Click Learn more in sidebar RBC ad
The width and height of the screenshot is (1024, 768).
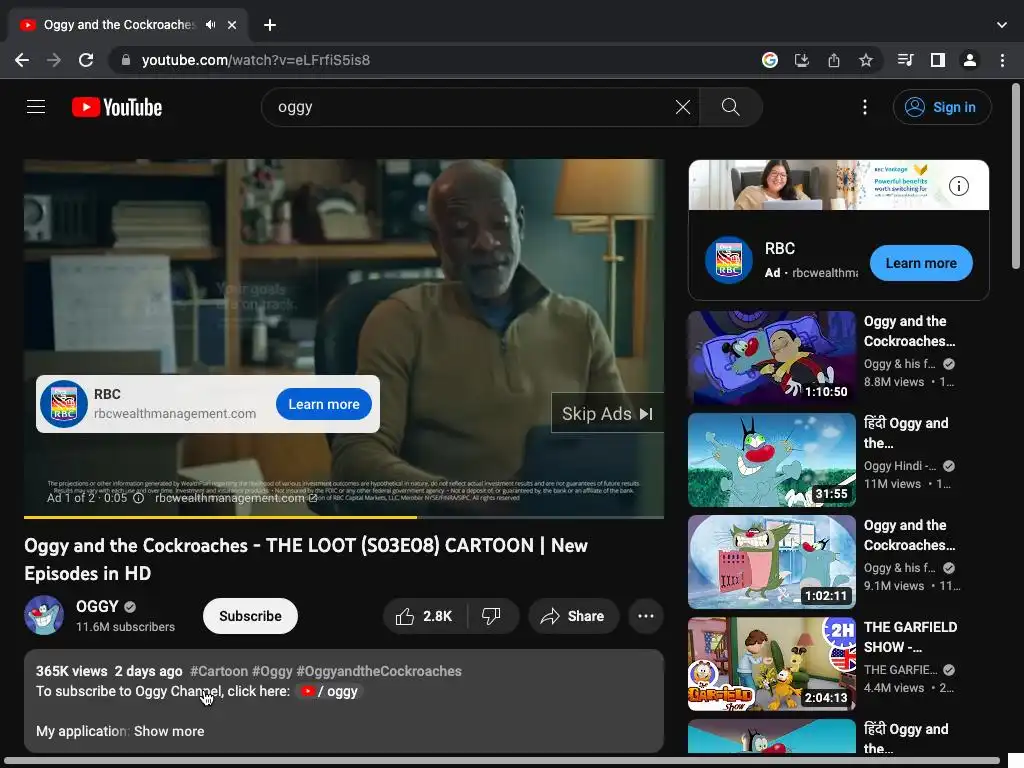[921, 263]
